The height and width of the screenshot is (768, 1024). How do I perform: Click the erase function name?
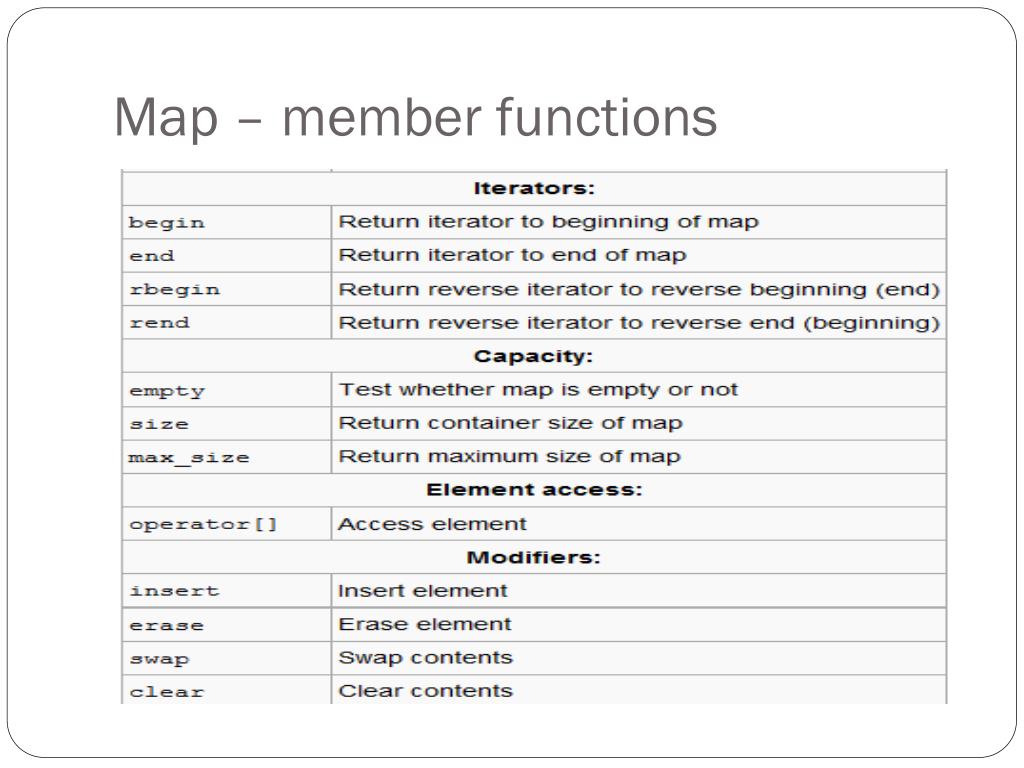167,625
